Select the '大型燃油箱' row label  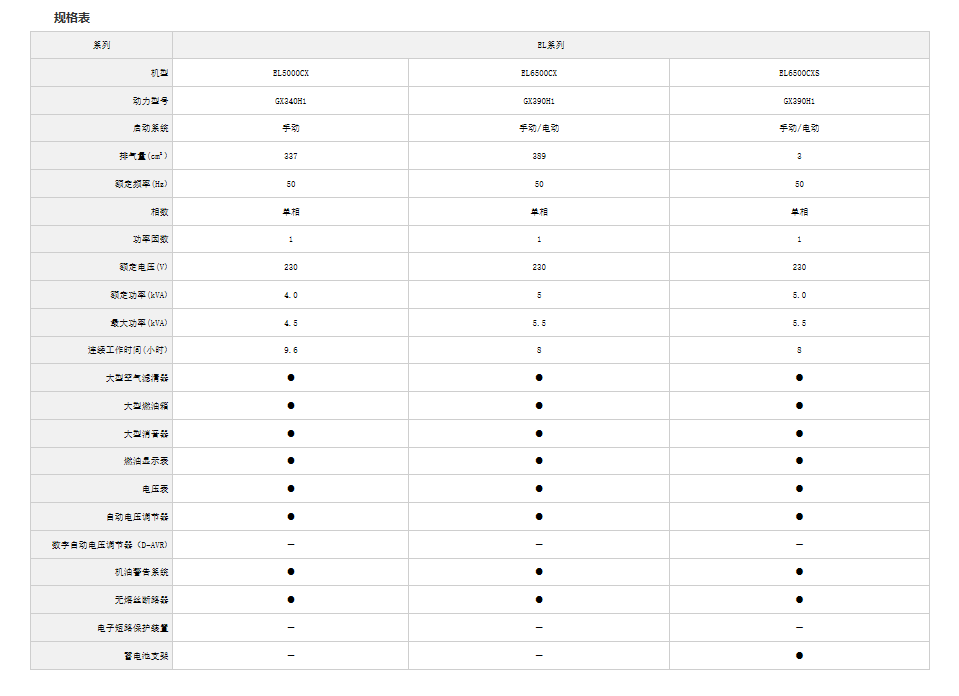[x=146, y=406]
